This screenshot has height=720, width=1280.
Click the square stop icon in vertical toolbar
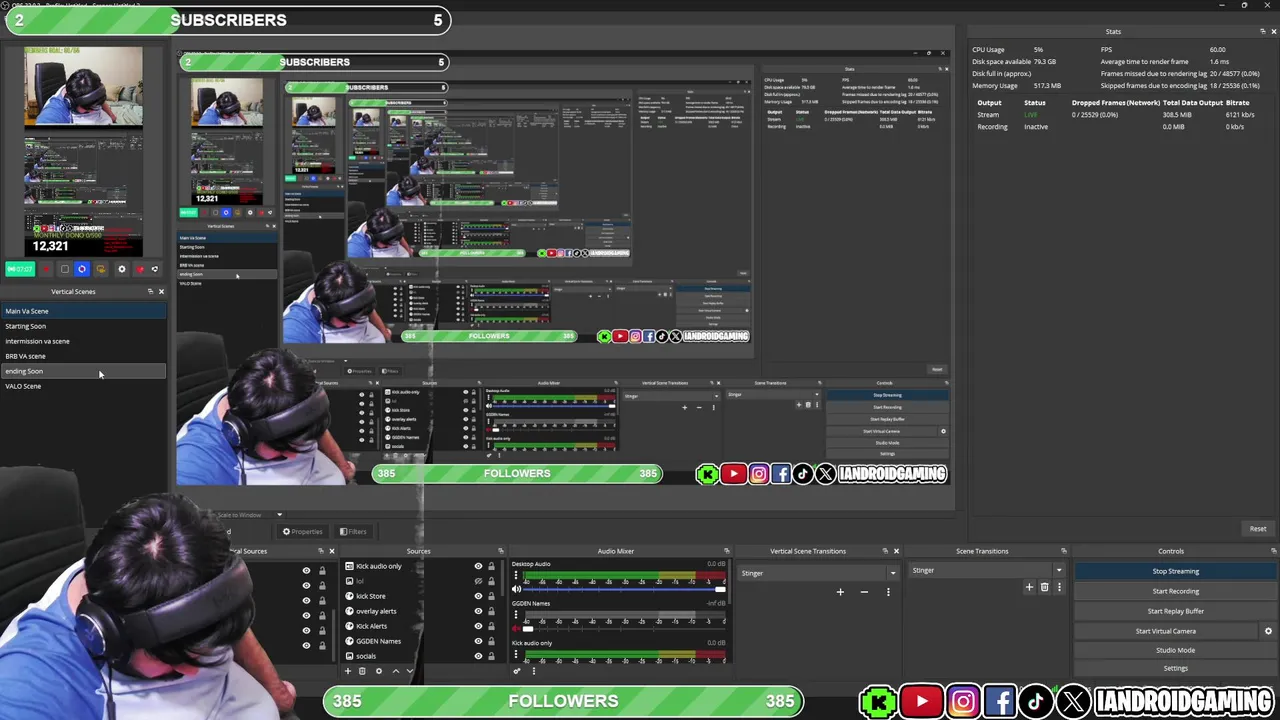[x=65, y=269]
